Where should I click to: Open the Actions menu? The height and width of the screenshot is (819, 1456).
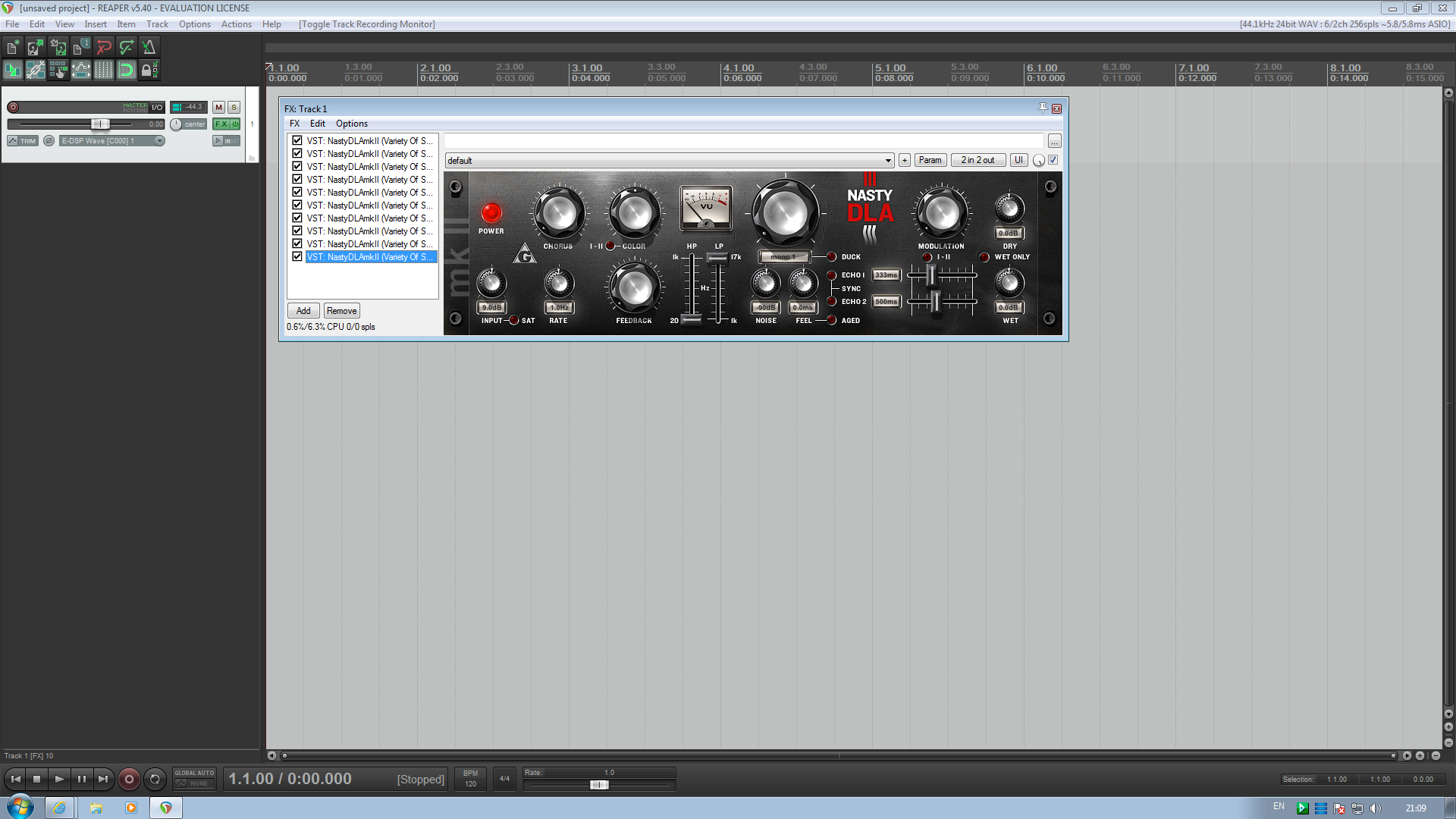(236, 24)
